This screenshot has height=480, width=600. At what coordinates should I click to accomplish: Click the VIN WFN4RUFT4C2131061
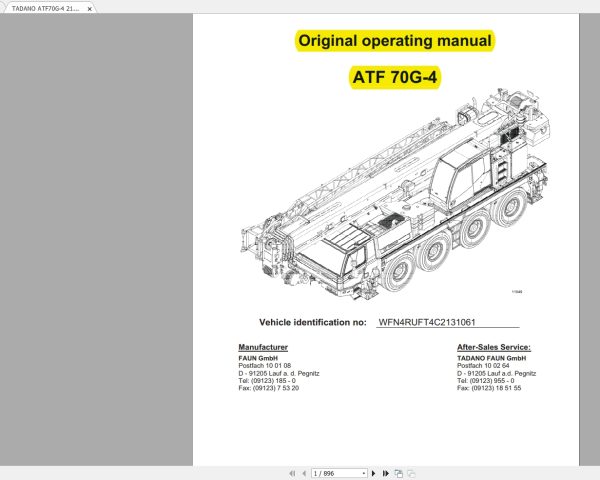click(427, 322)
